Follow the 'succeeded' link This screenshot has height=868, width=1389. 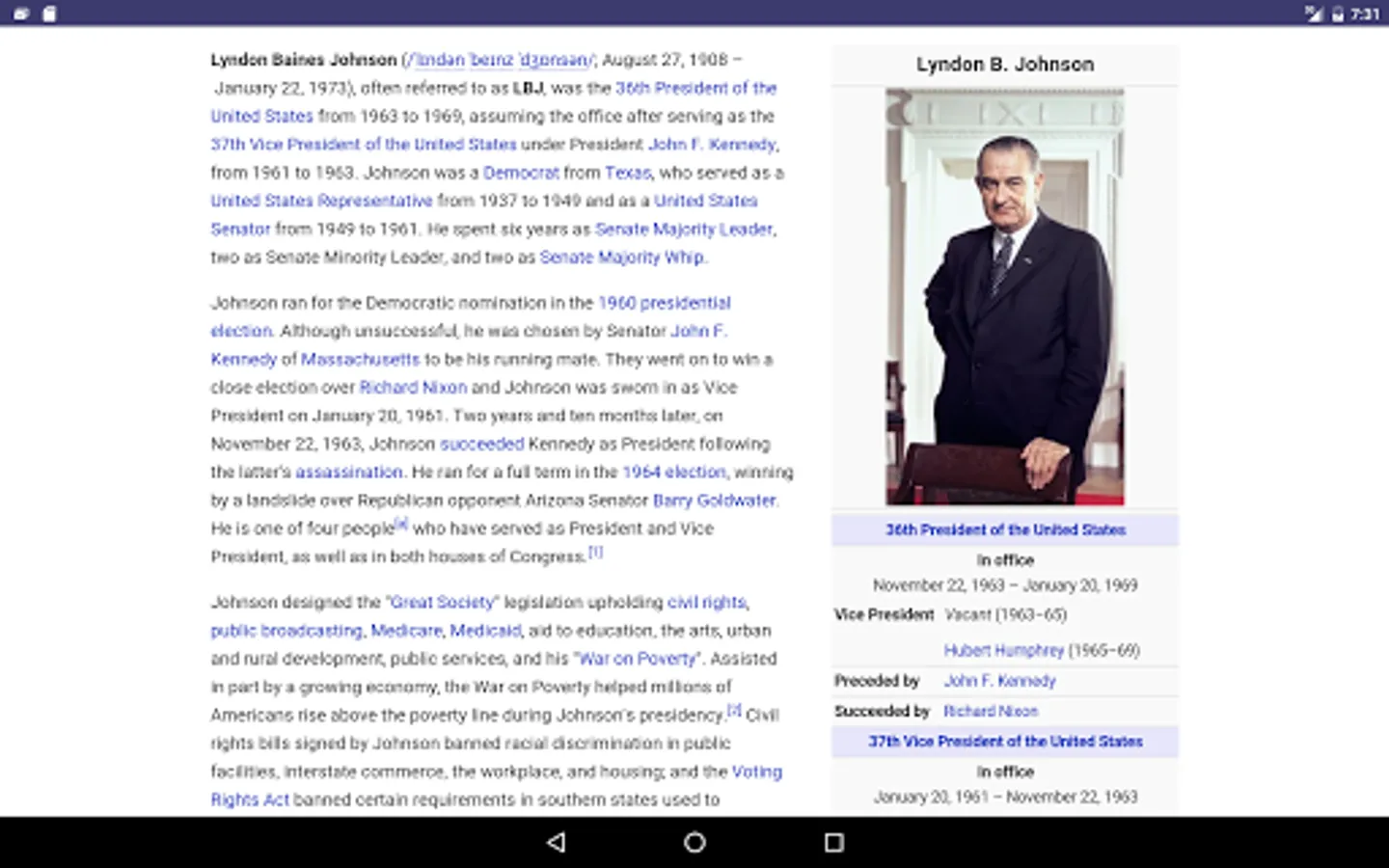(482, 445)
